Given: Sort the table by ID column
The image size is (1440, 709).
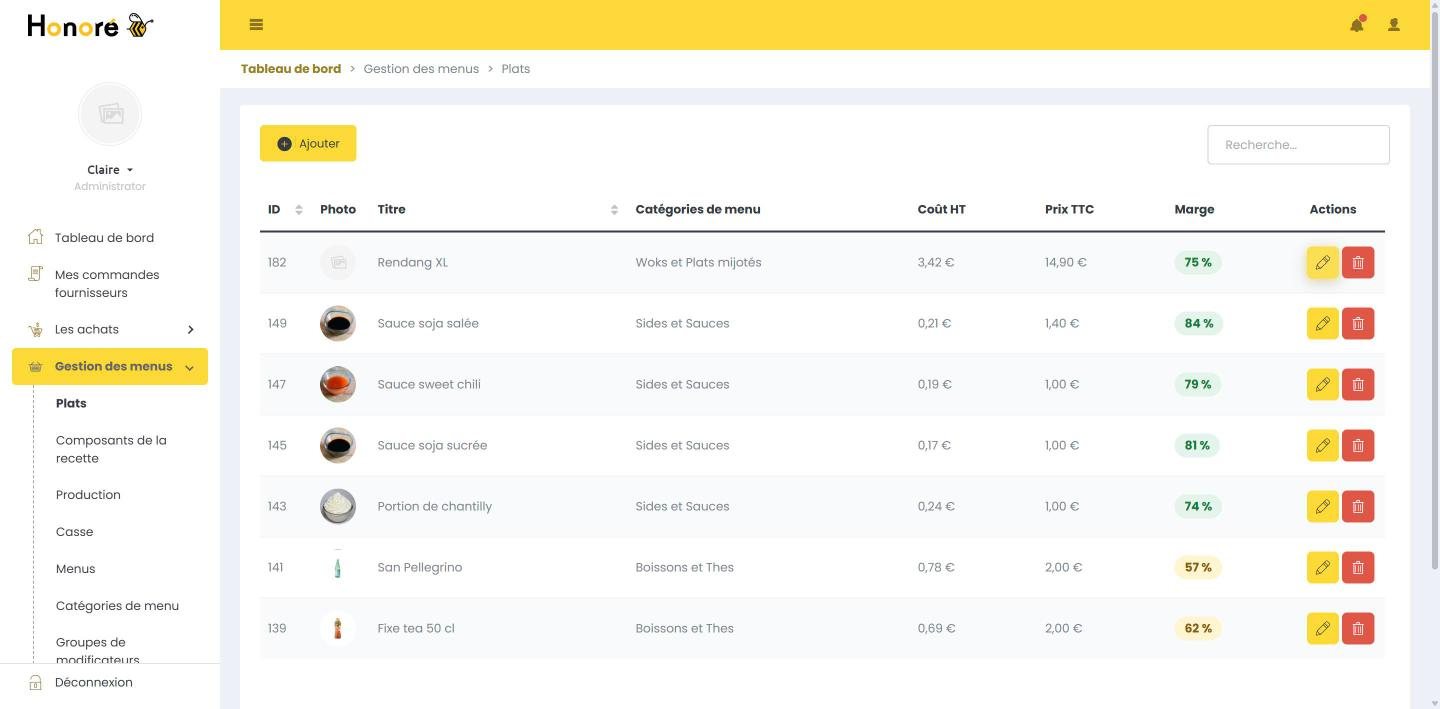Looking at the screenshot, I should pos(285,209).
